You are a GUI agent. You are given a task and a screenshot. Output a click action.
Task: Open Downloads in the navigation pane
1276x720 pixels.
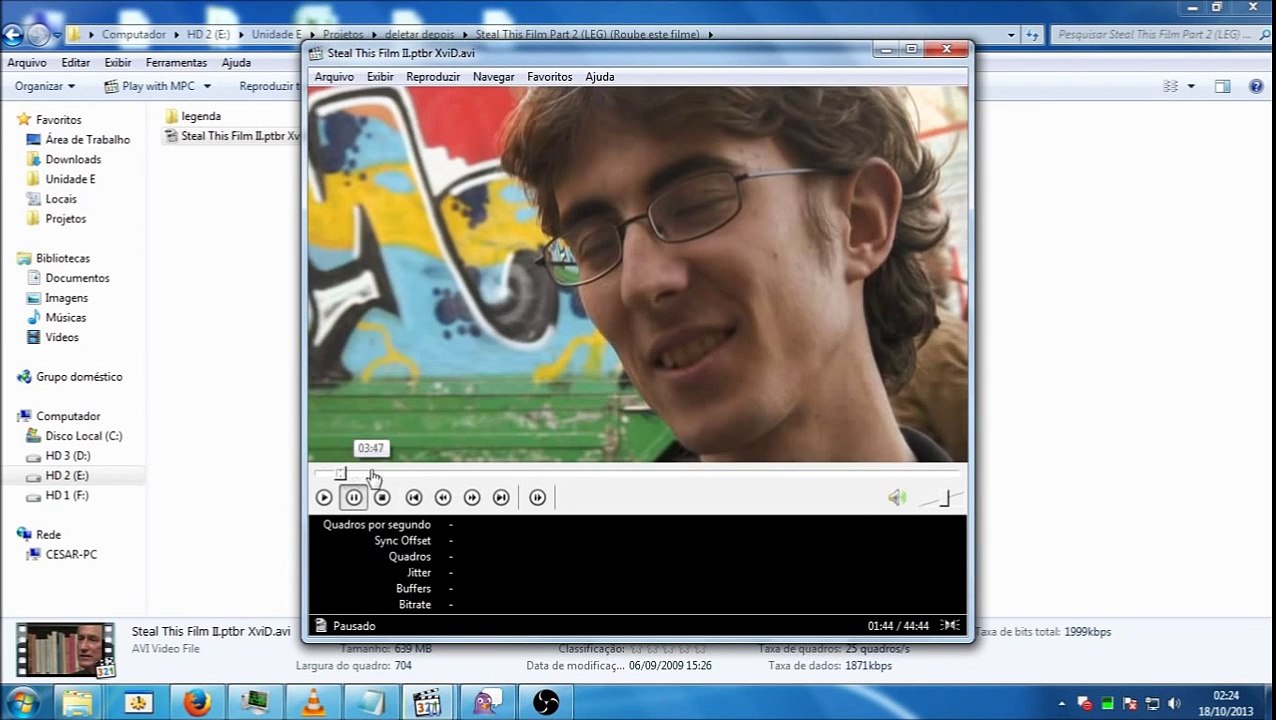[64, 159]
